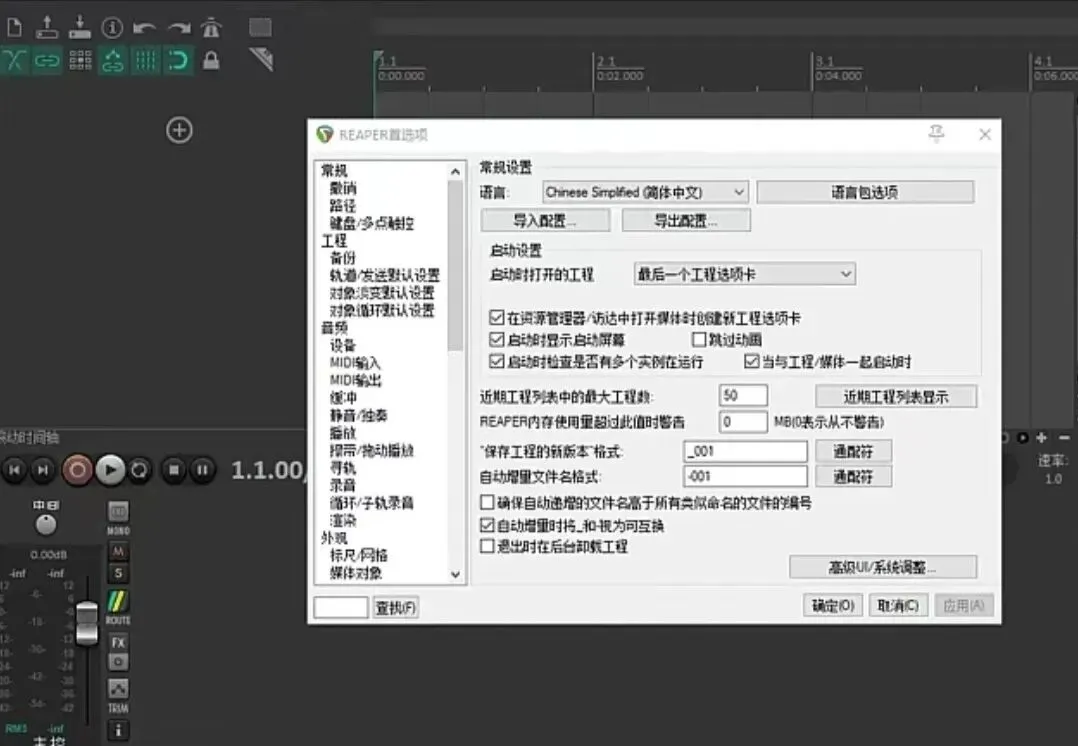The height and width of the screenshot is (746, 1078).
Task: Select 路径 in preferences tree
Action: point(342,206)
